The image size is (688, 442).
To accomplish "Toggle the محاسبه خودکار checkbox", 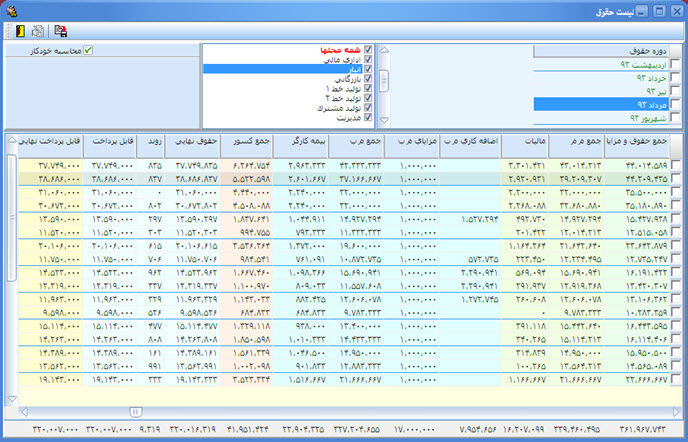I will (x=88, y=50).
